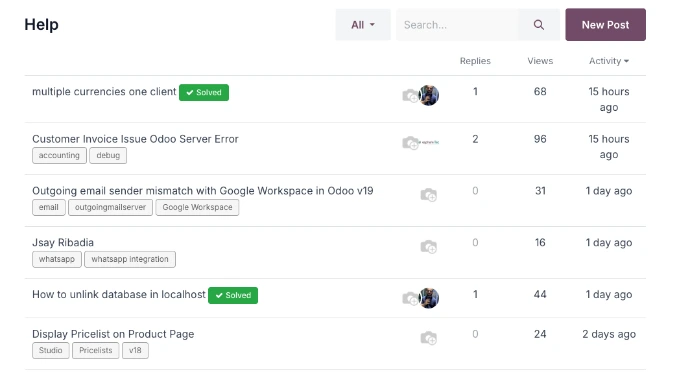The width and height of the screenshot is (690, 372).
Task: Open 'Outgoing email sender mismatch' post
Action: [202, 191]
